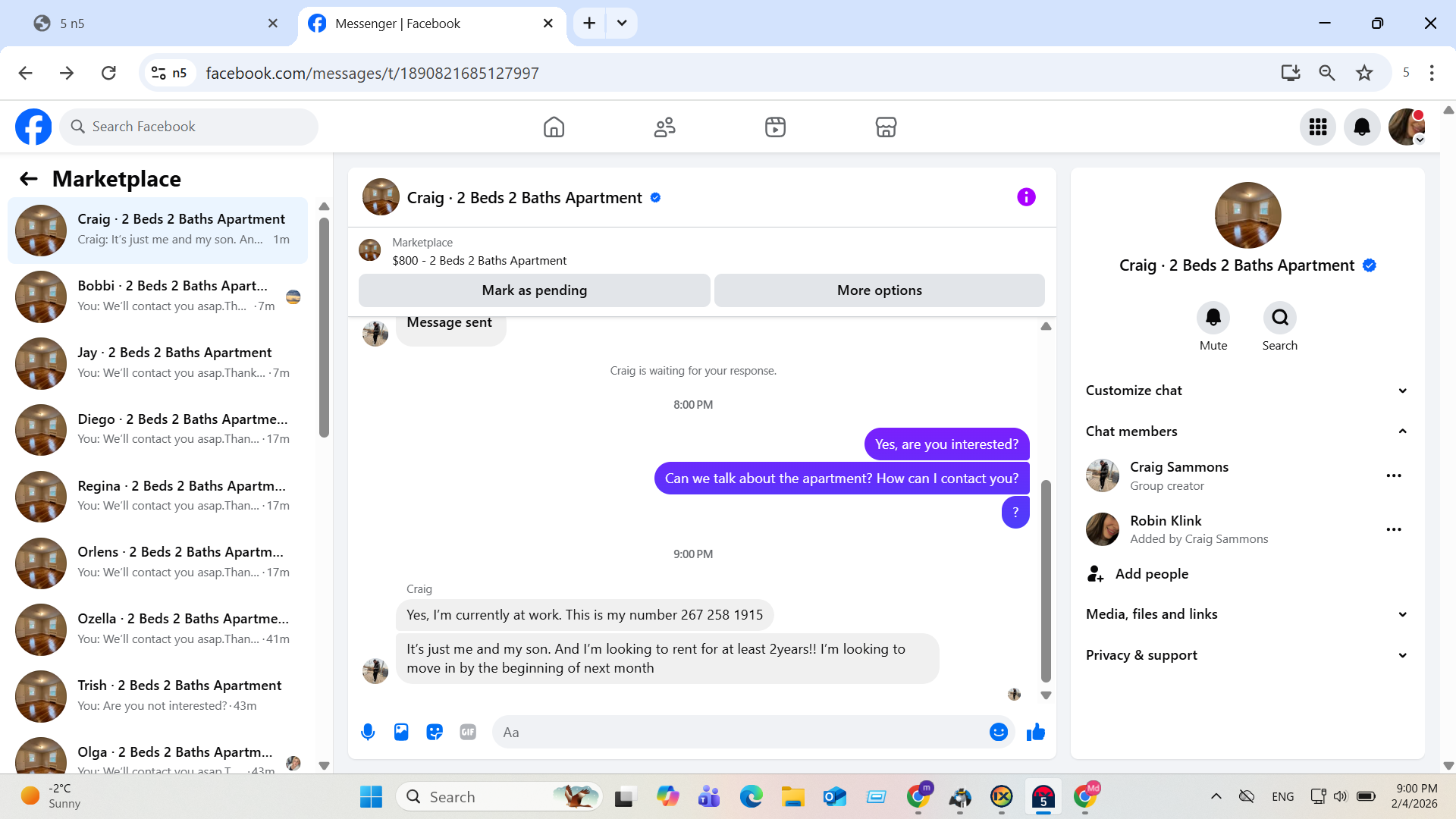Open the sticker picker icon
The image size is (1456, 819).
click(435, 732)
